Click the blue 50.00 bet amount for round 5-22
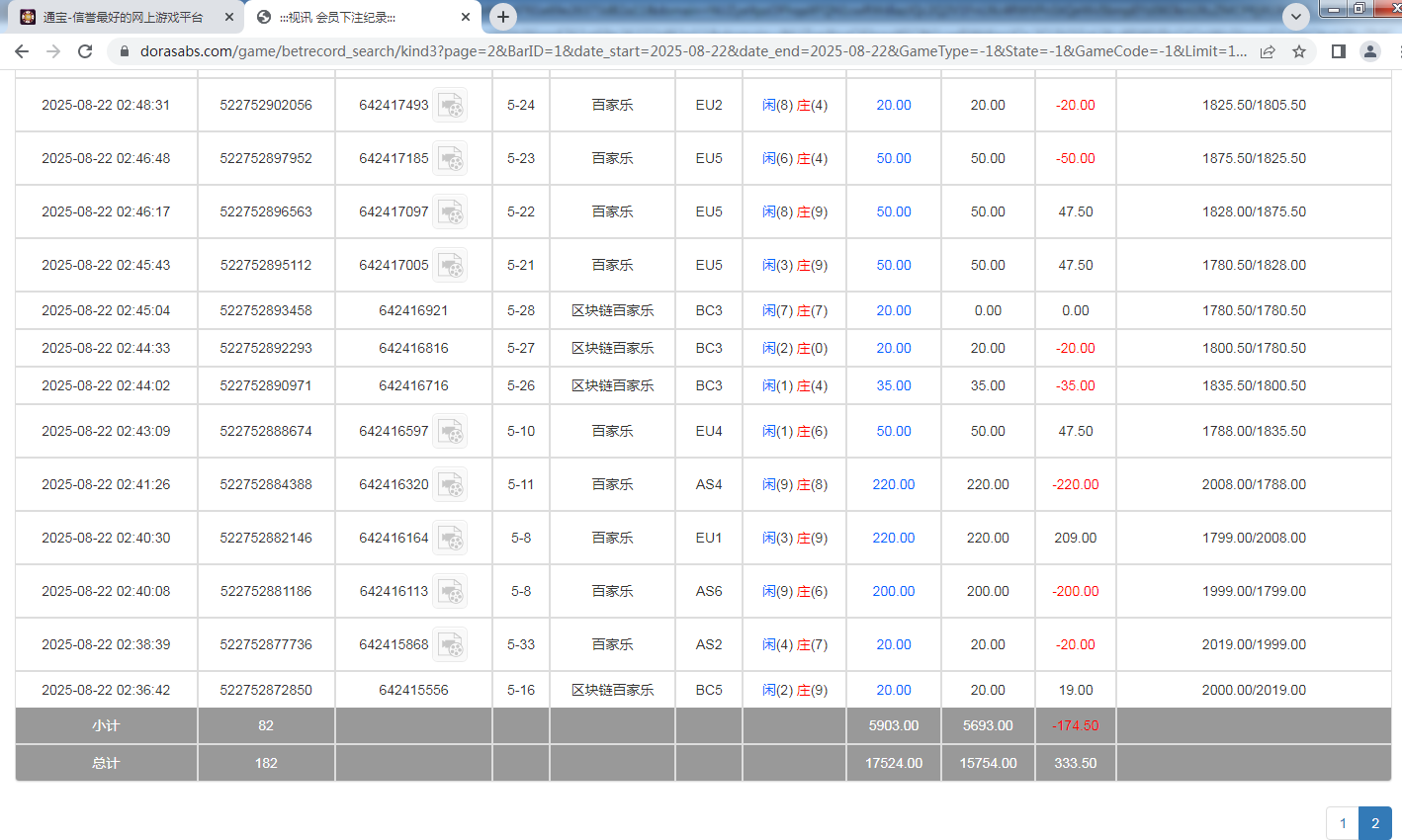The image size is (1402, 840). coord(892,211)
